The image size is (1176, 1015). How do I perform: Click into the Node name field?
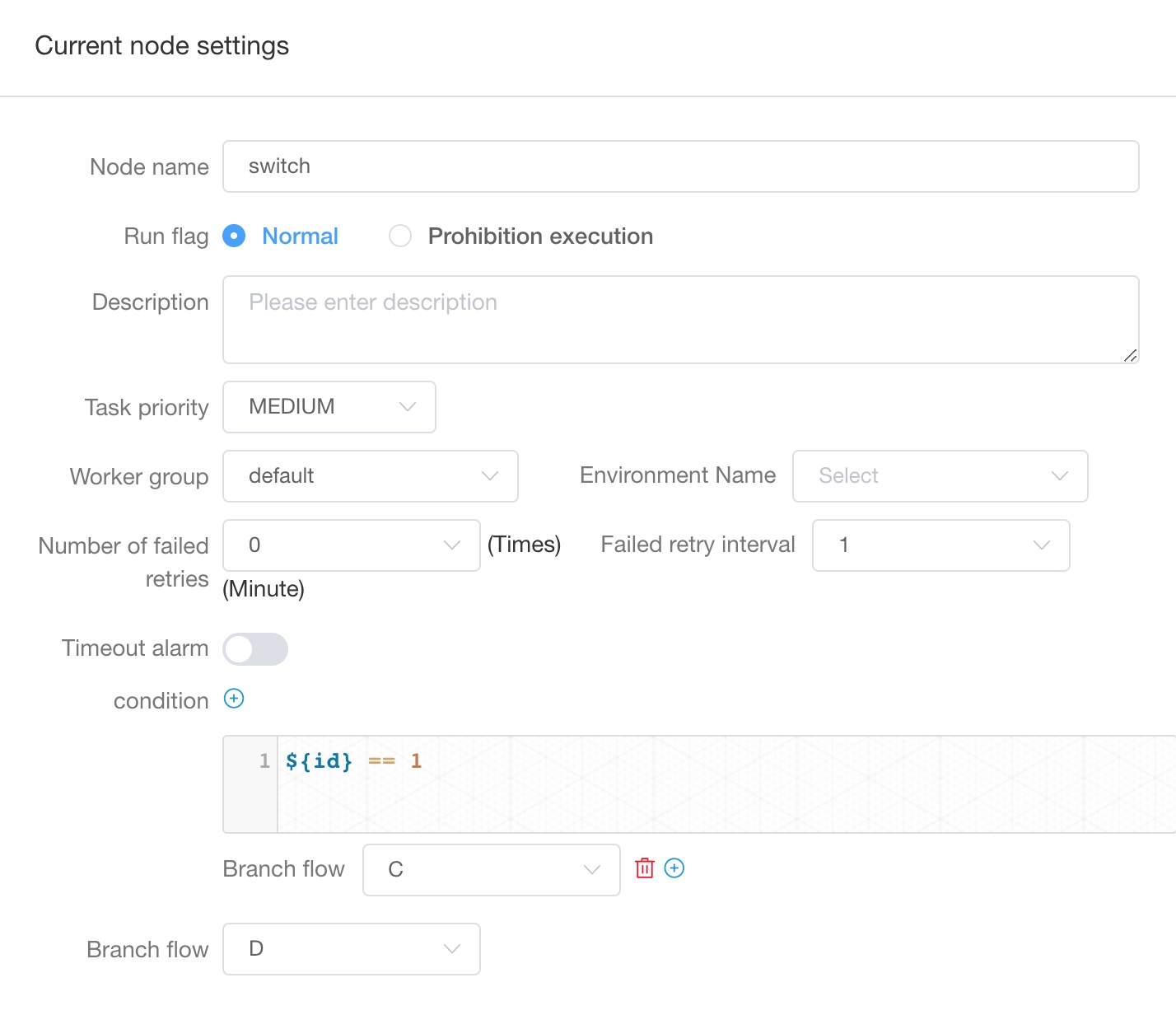680,166
